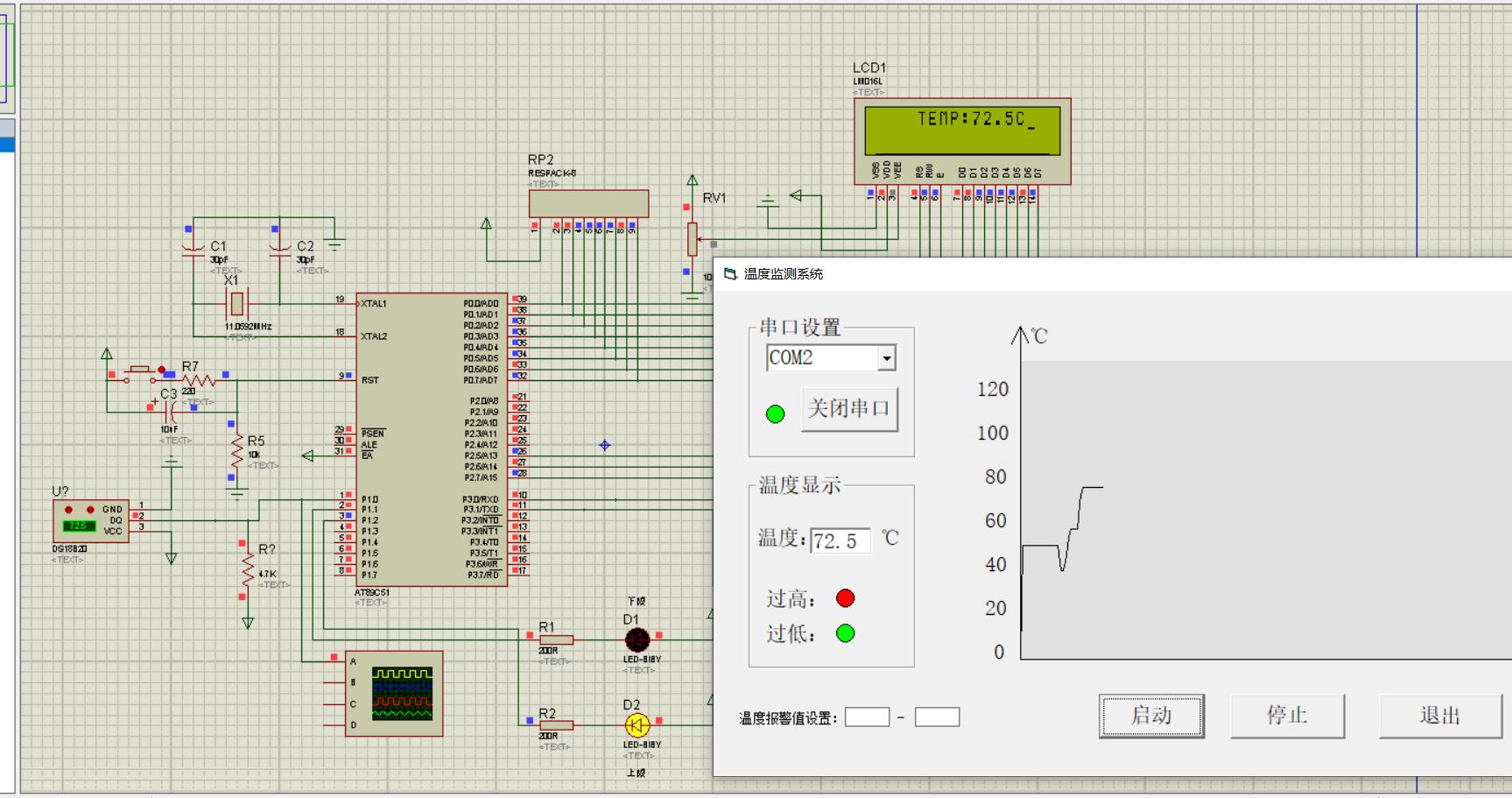Select the 4.7K pull-up resistor symbol
Screen dimensions: 1512x798
pos(248,569)
